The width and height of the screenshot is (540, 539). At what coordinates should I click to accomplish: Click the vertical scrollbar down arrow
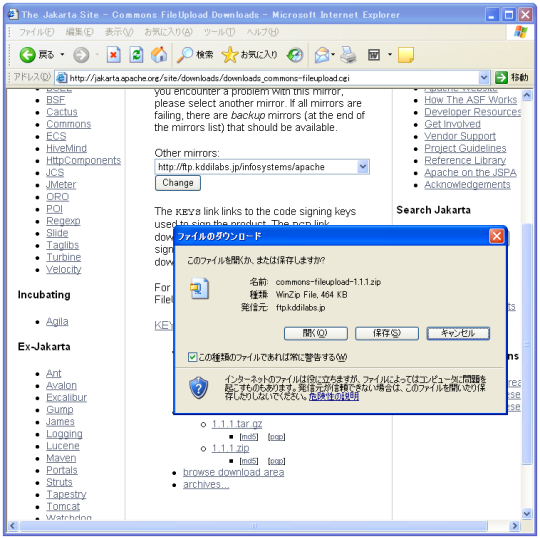coord(527,514)
